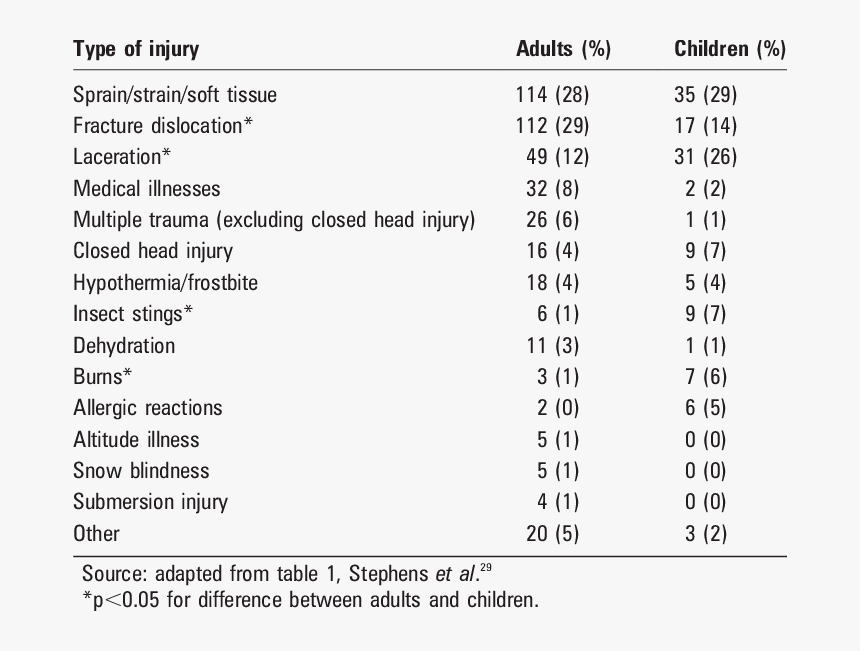Click the superscript reference 29 citation

coord(486,567)
